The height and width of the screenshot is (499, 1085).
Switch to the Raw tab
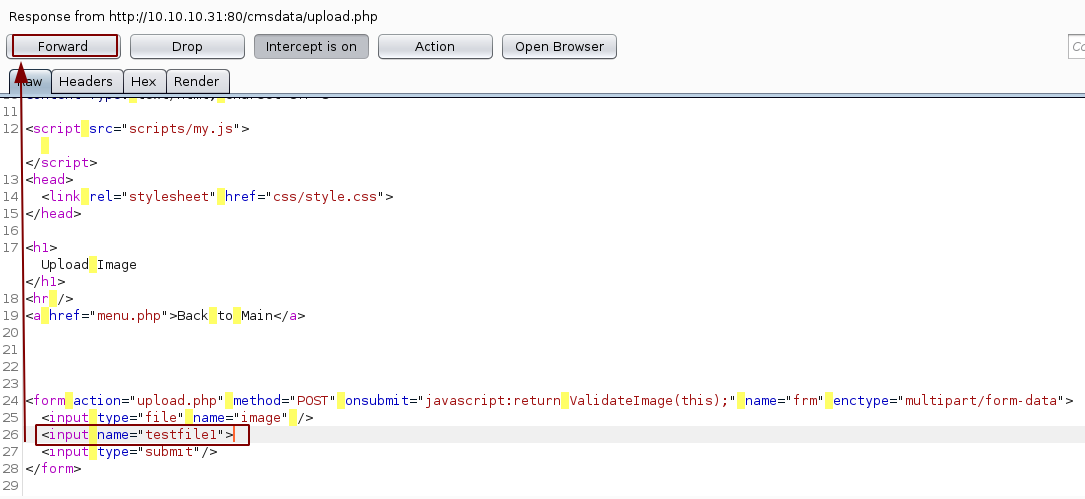pos(30,82)
